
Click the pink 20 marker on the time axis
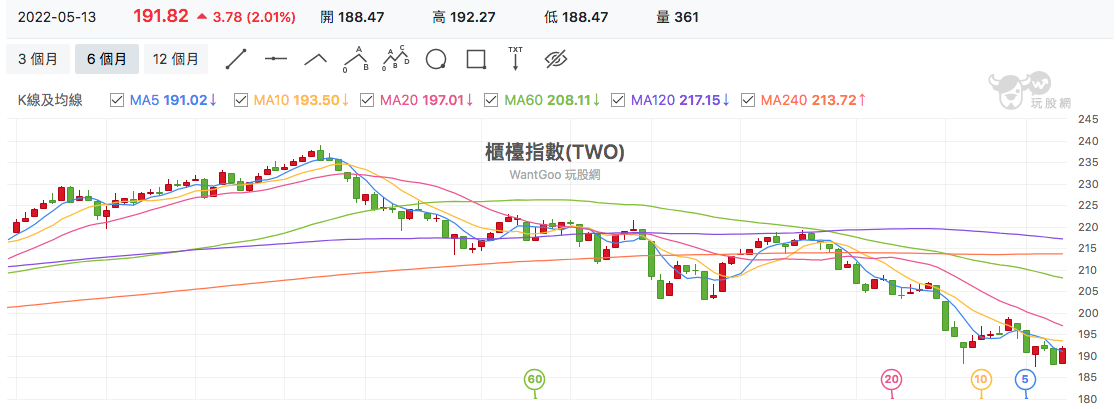pyautogui.click(x=892, y=380)
